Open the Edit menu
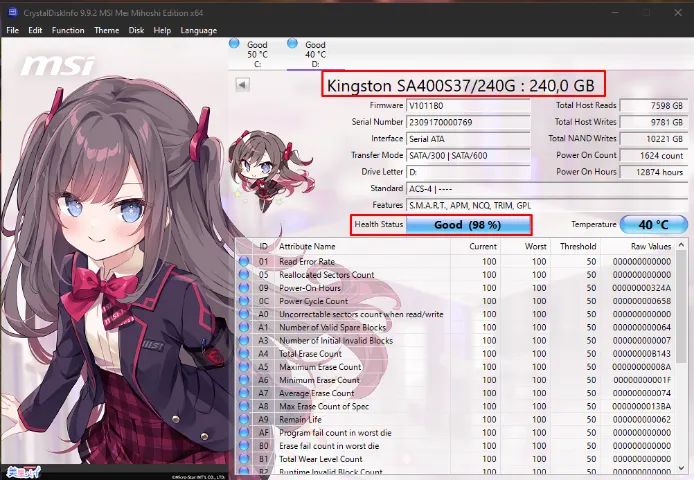This screenshot has width=694, height=480. tap(35, 30)
